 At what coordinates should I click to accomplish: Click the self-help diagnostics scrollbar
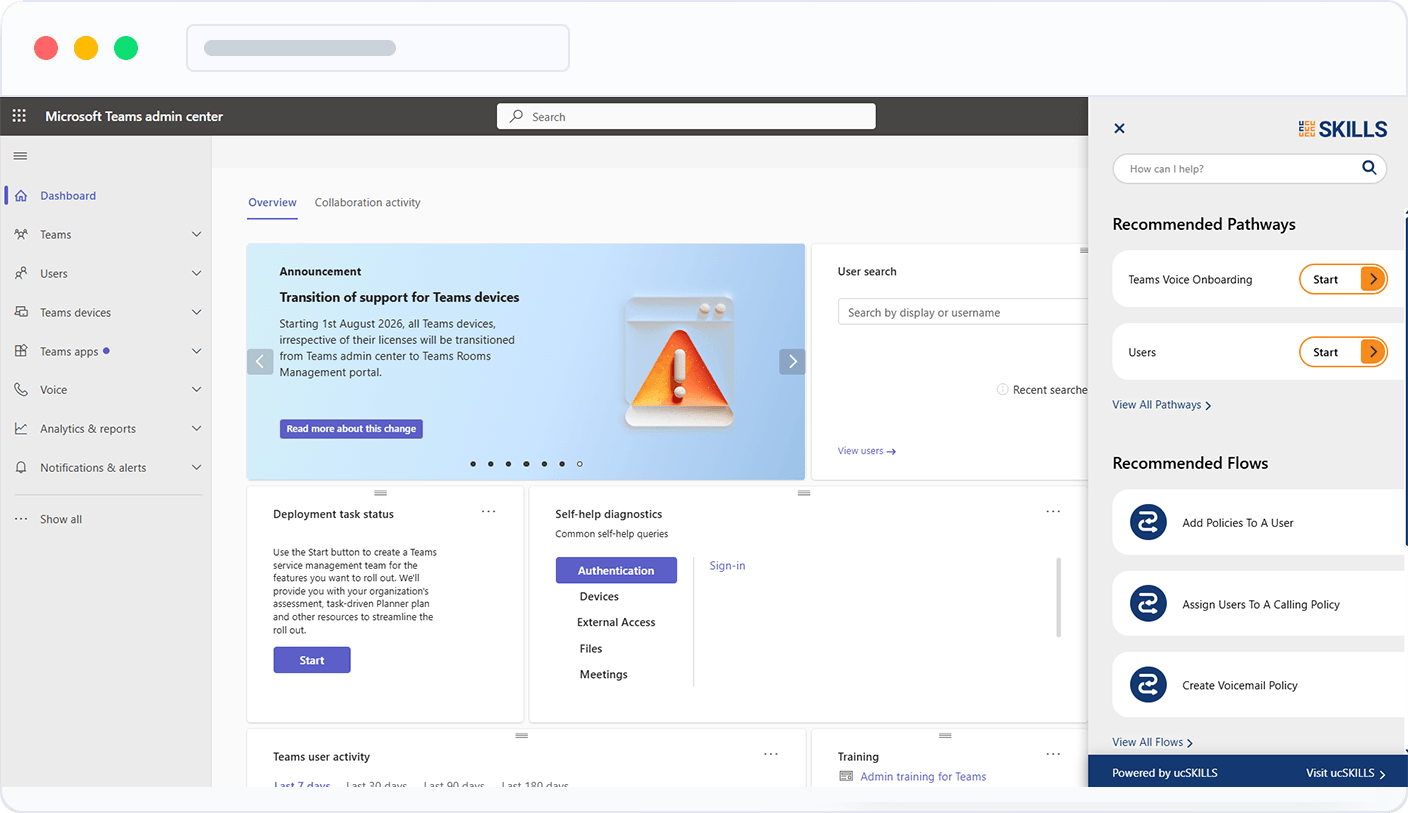tap(1058, 597)
